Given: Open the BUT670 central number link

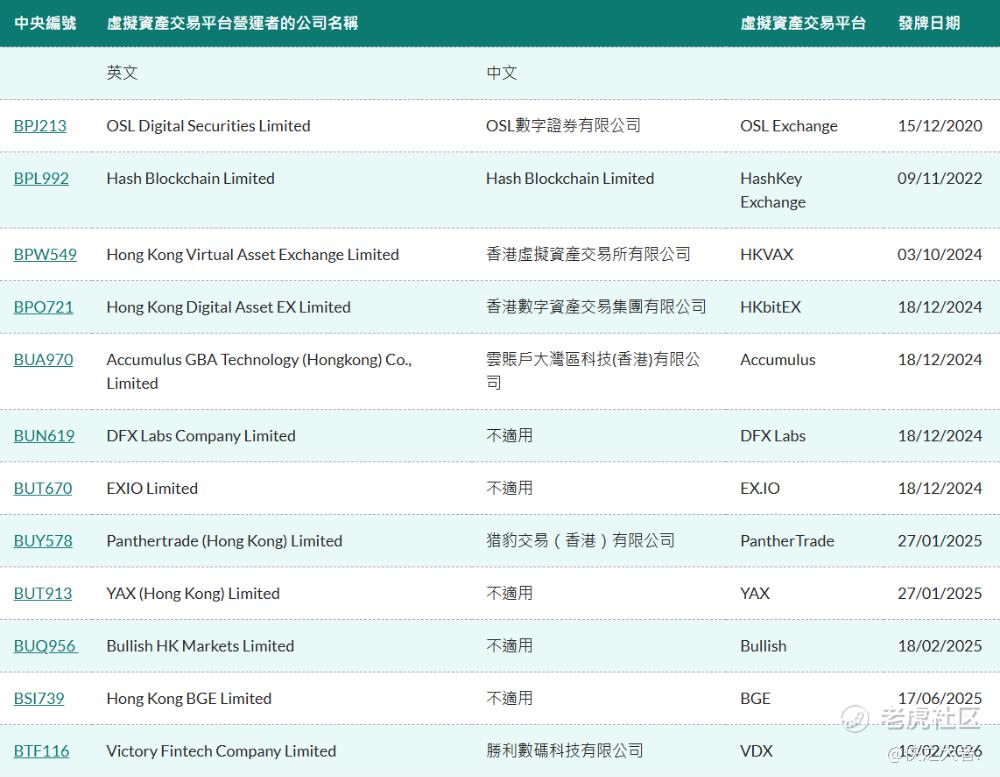Looking at the screenshot, I should [x=43, y=489].
